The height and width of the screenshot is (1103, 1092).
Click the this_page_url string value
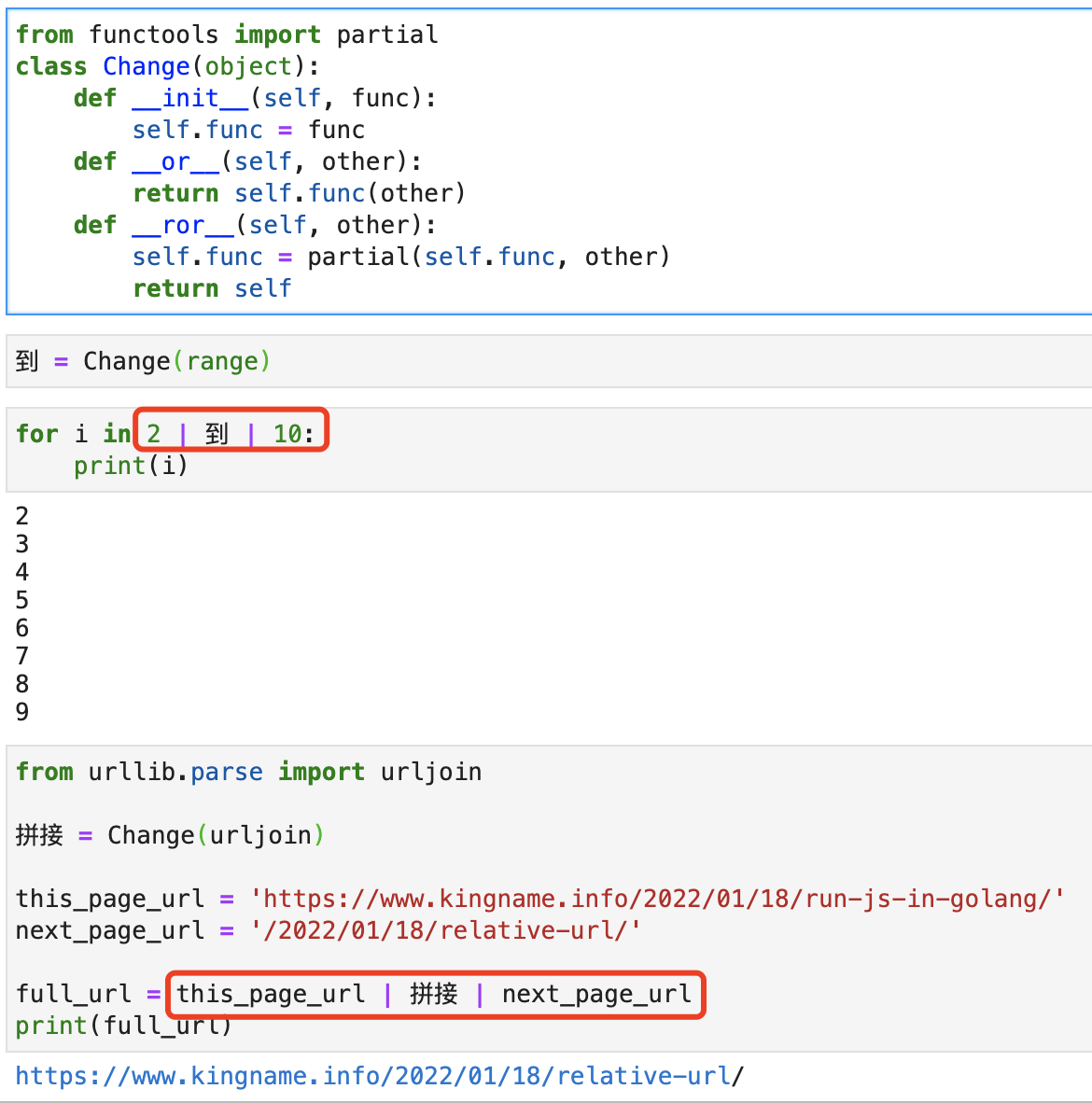657,899
